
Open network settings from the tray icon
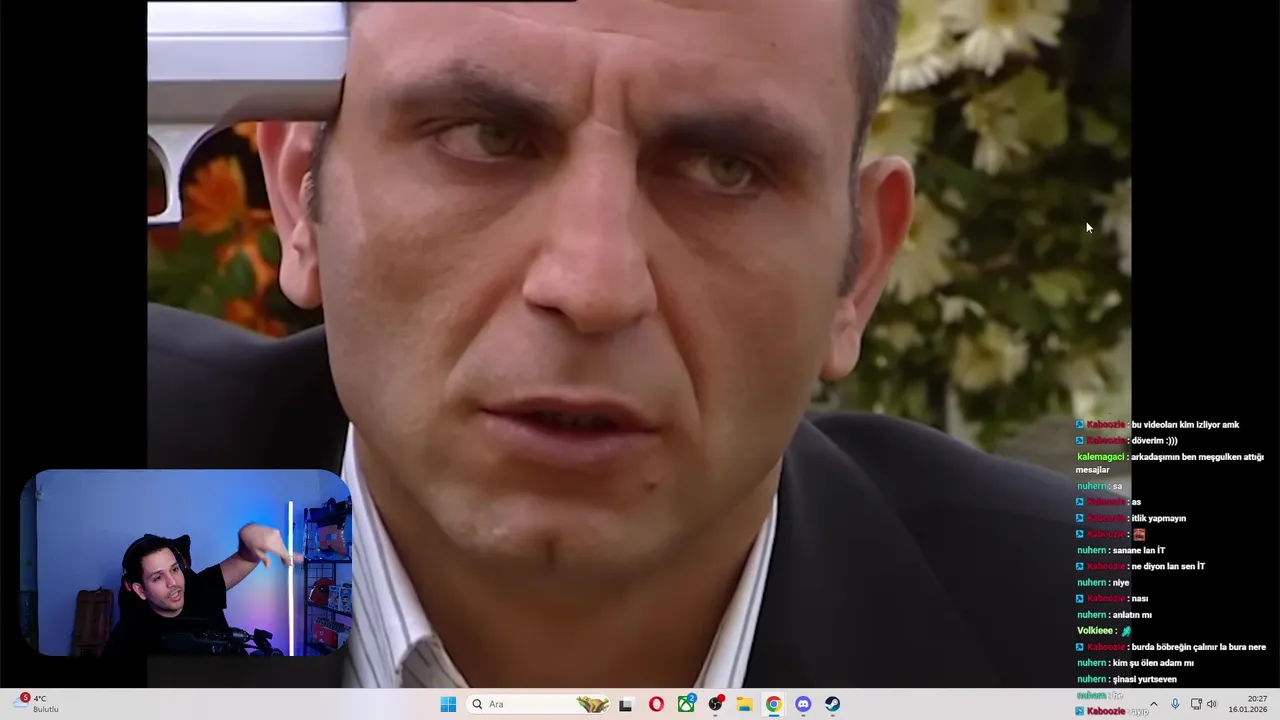(1196, 704)
